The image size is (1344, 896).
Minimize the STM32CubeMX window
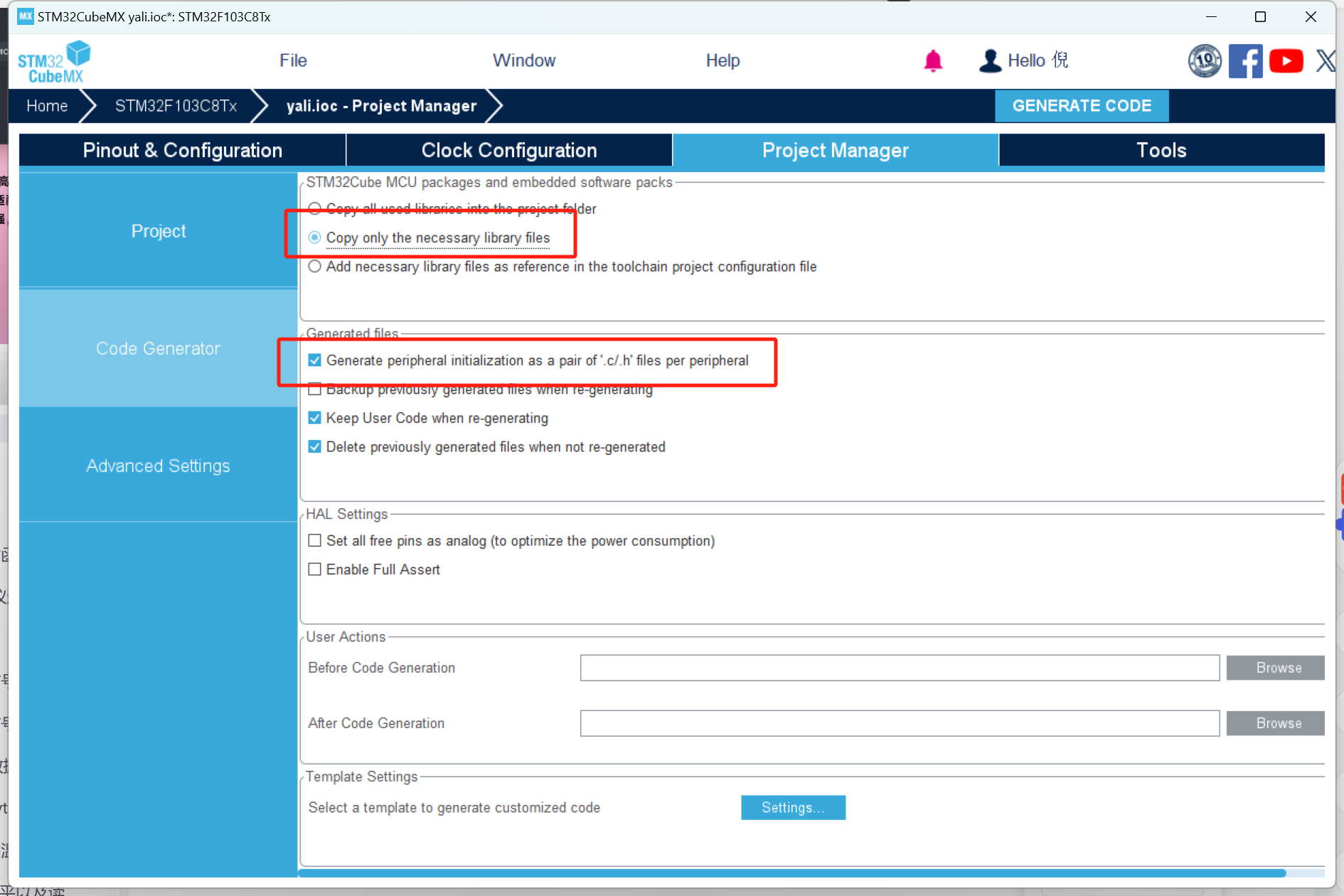click(1212, 16)
